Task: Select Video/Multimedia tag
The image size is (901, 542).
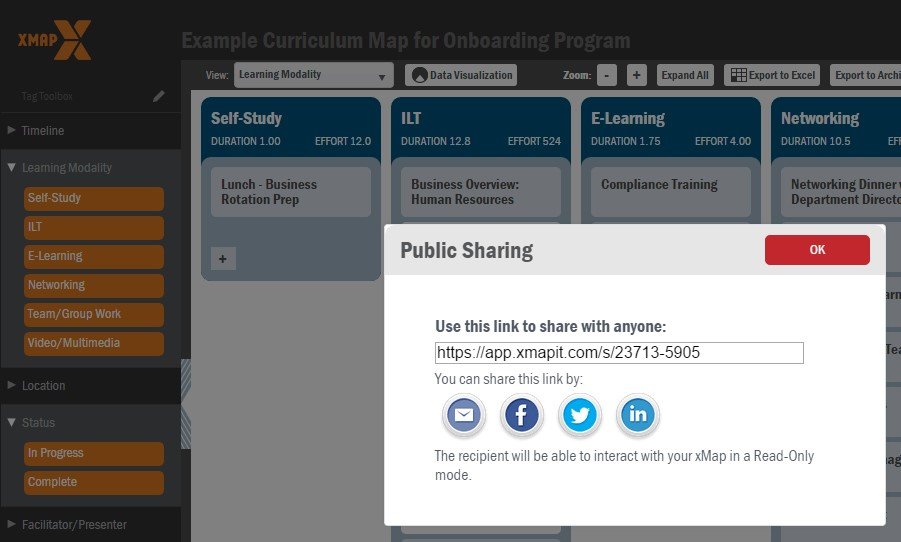Action: 94,343
